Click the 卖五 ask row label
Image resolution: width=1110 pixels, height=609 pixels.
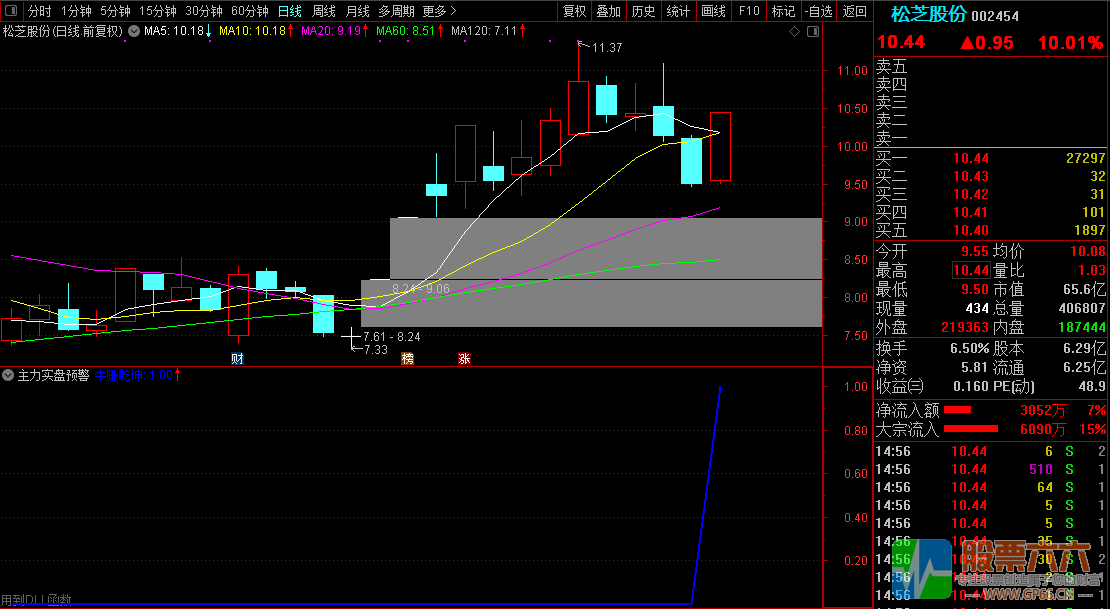click(891, 67)
